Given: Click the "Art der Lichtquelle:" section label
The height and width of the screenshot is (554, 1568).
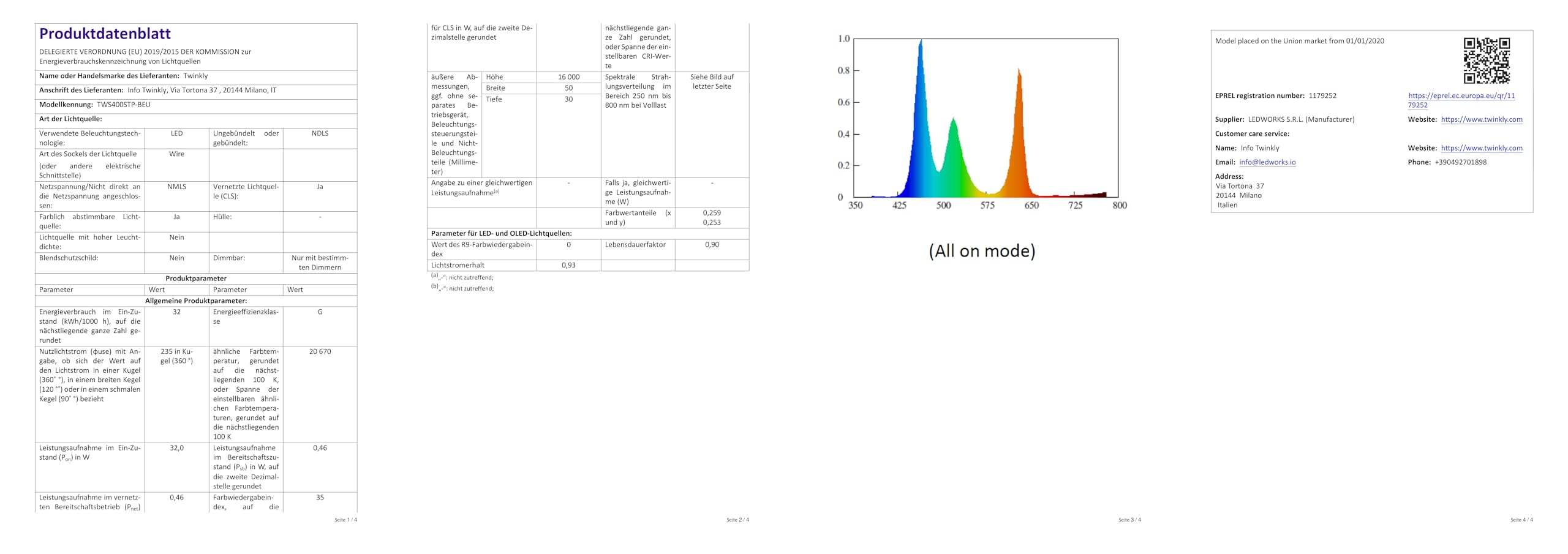Looking at the screenshot, I should click(x=70, y=119).
